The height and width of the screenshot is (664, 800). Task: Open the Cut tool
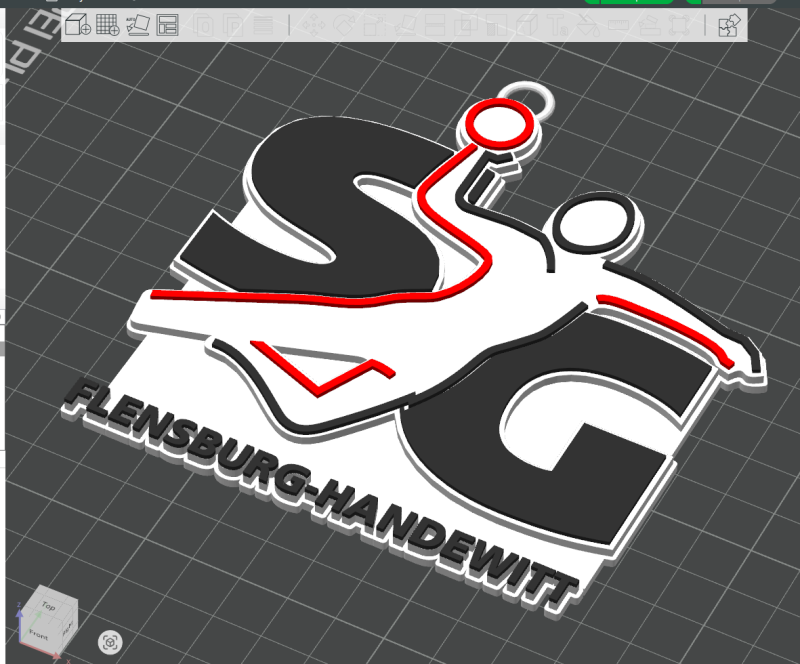pyautogui.click(x=435, y=25)
